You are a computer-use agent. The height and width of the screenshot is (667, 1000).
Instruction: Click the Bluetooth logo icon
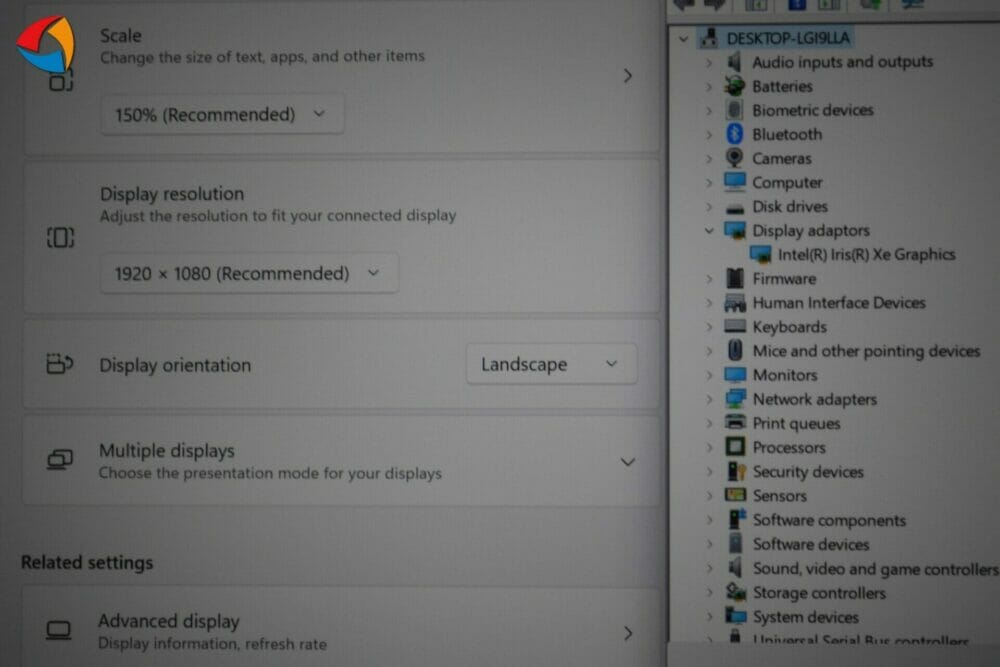tap(735, 134)
